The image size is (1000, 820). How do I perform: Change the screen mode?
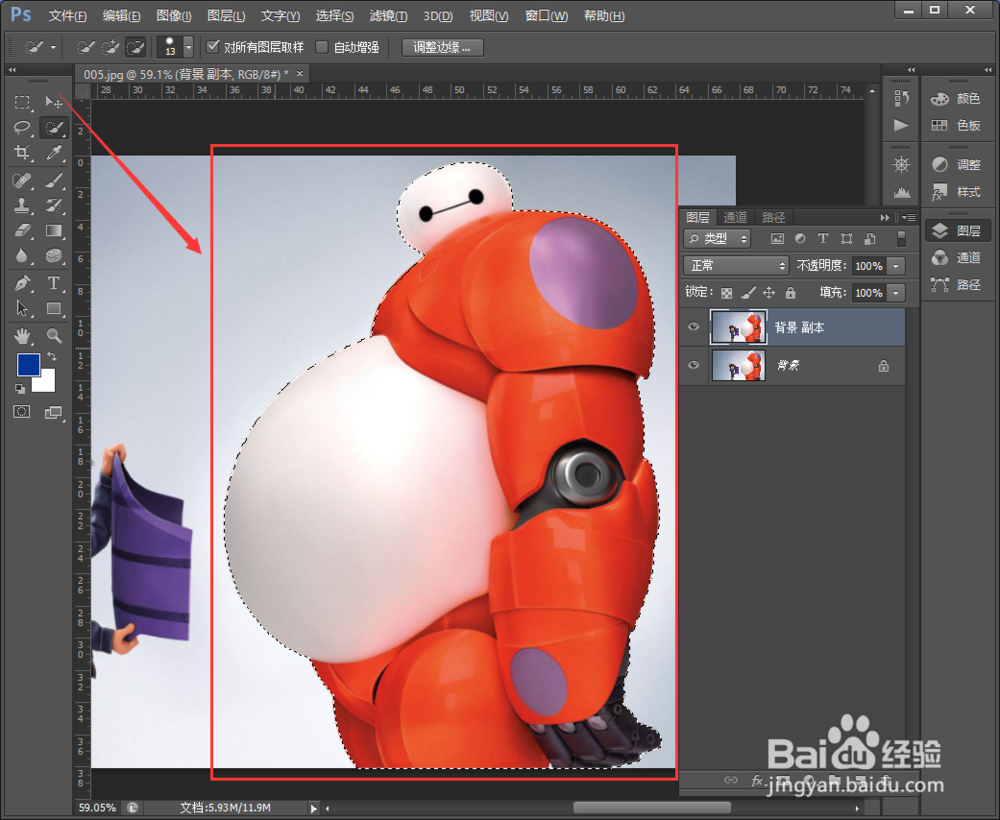tap(54, 413)
